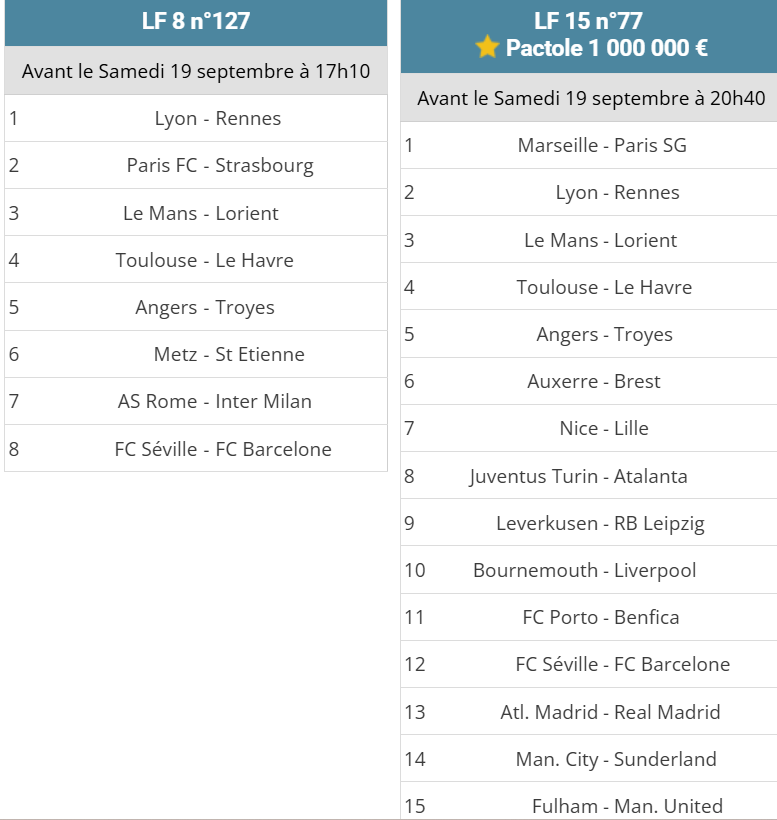Screen dimensions: 777x820
Task: Select FC Séville - FC Barcelone in LF 8
Action: pyautogui.click(x=196, y=449)
